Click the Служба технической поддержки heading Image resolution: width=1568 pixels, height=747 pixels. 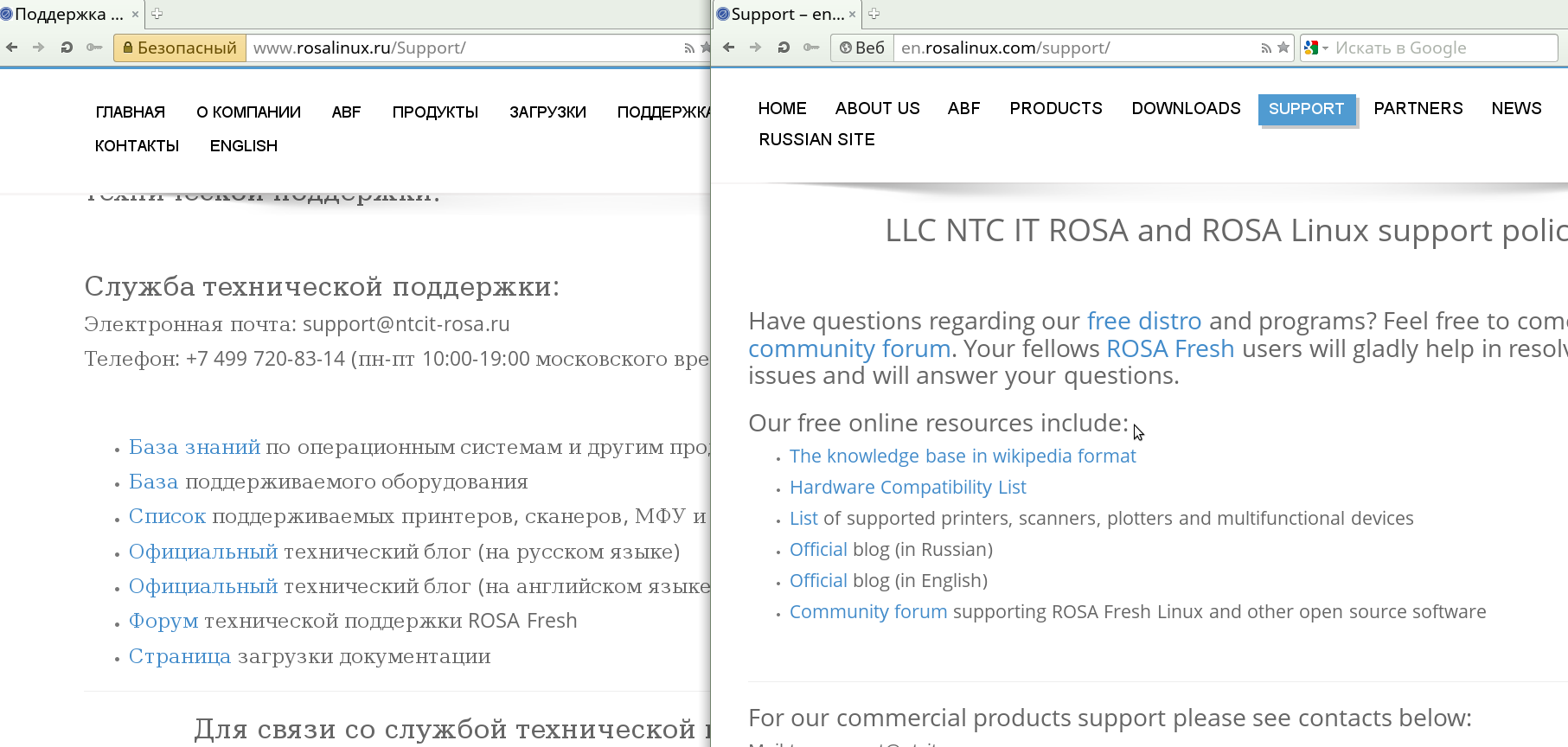[x=323, y=286]
